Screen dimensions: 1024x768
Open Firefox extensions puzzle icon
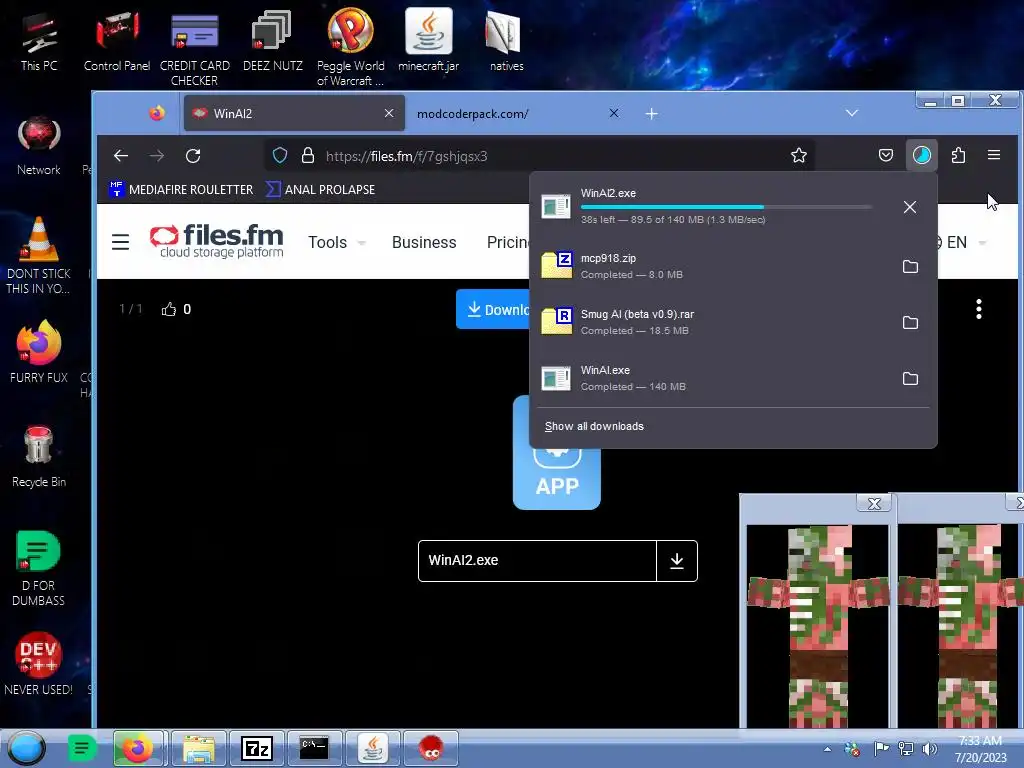(x=958, y=155)
